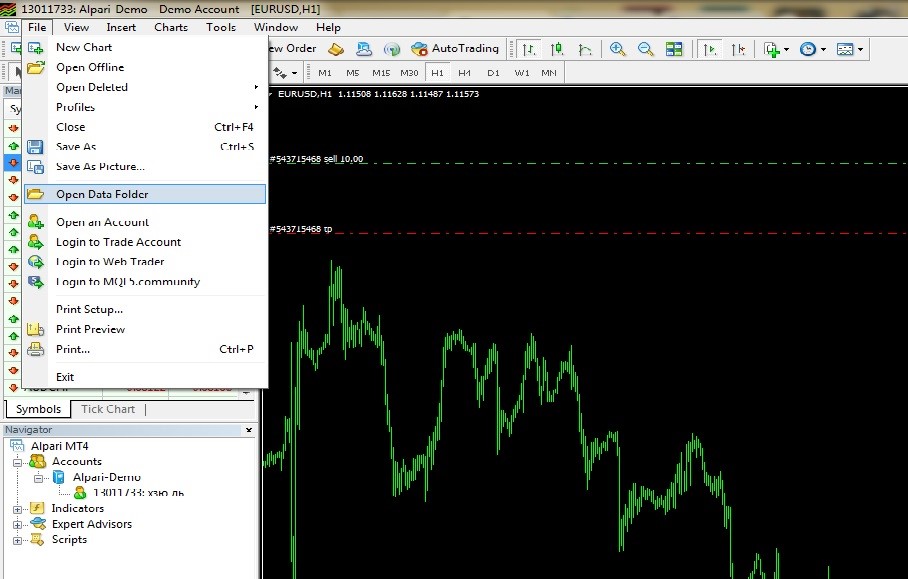Click the Zoom In magnifier icon
Viewport: 908px width, 579px height.
(618, 49)
